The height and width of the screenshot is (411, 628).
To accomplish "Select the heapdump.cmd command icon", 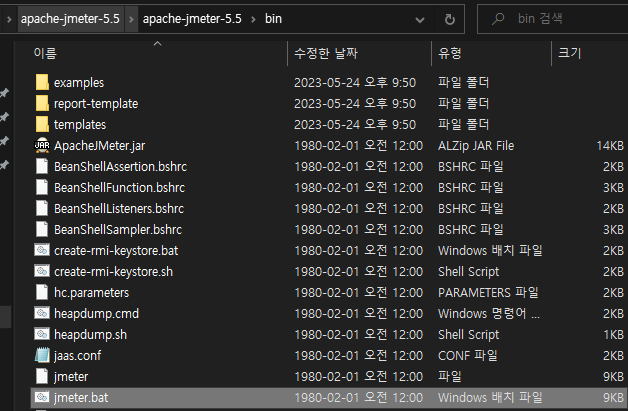I will tap(42, 313).
